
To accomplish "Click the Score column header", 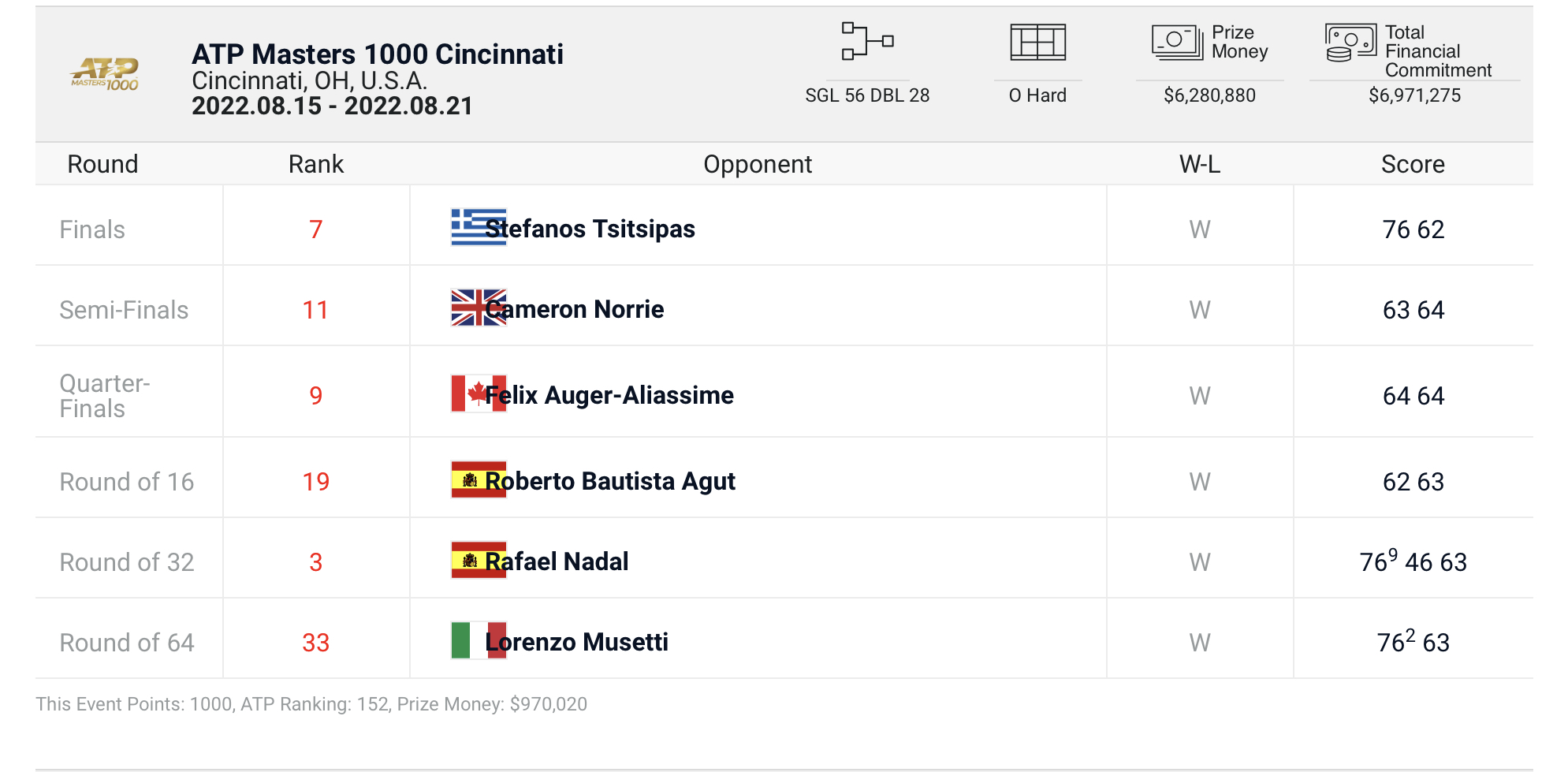I will (1413, 164).
